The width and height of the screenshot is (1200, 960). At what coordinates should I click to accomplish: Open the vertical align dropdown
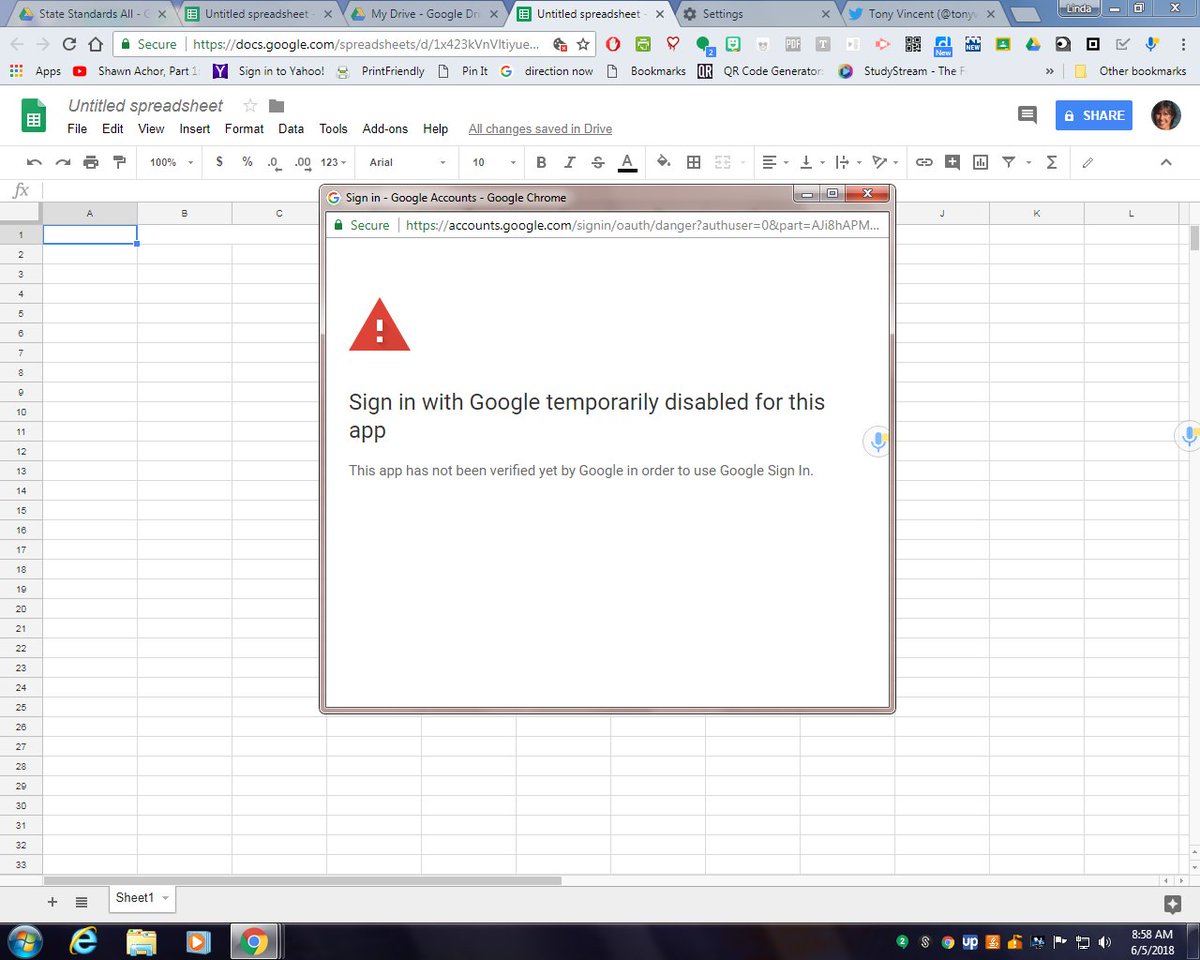click(813, 162)
